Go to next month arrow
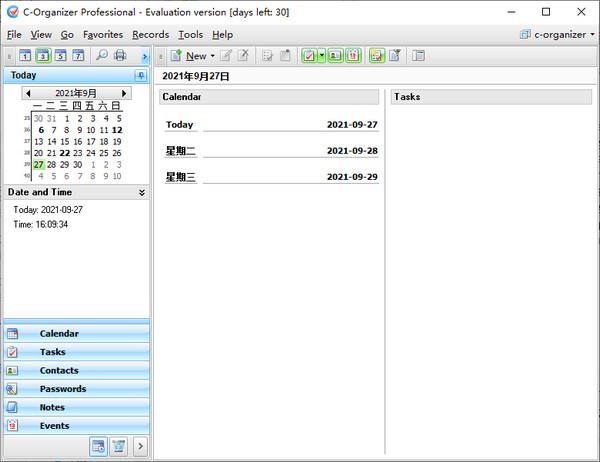The height and width of the screenshot is (462, 600). (124, 93)
